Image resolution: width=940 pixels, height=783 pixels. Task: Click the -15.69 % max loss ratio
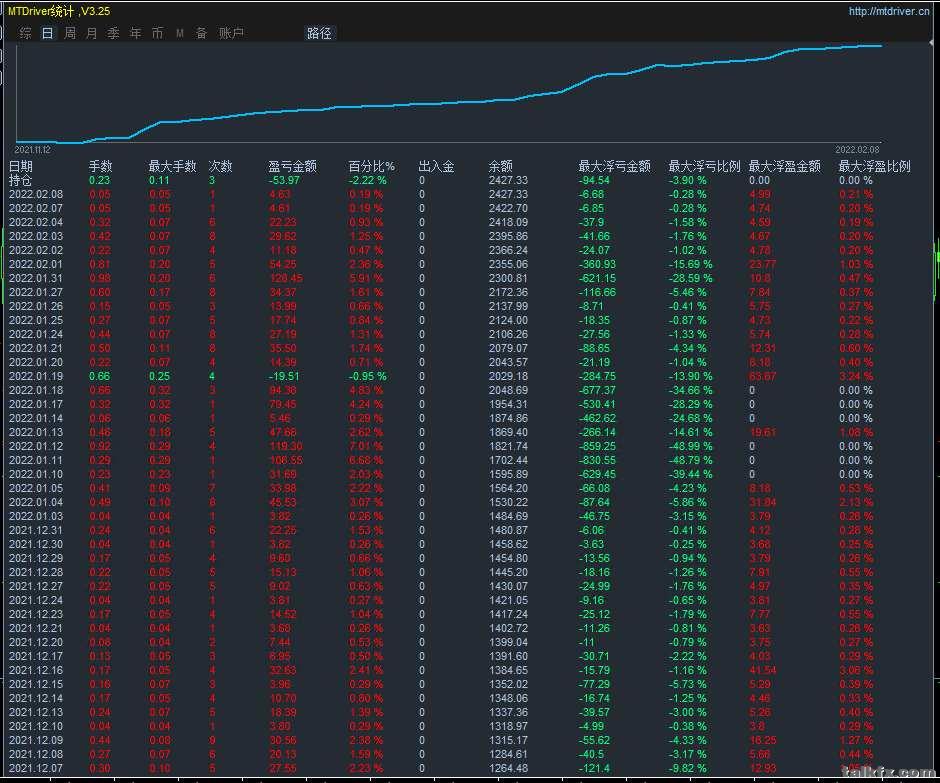(x=691, y=264)
